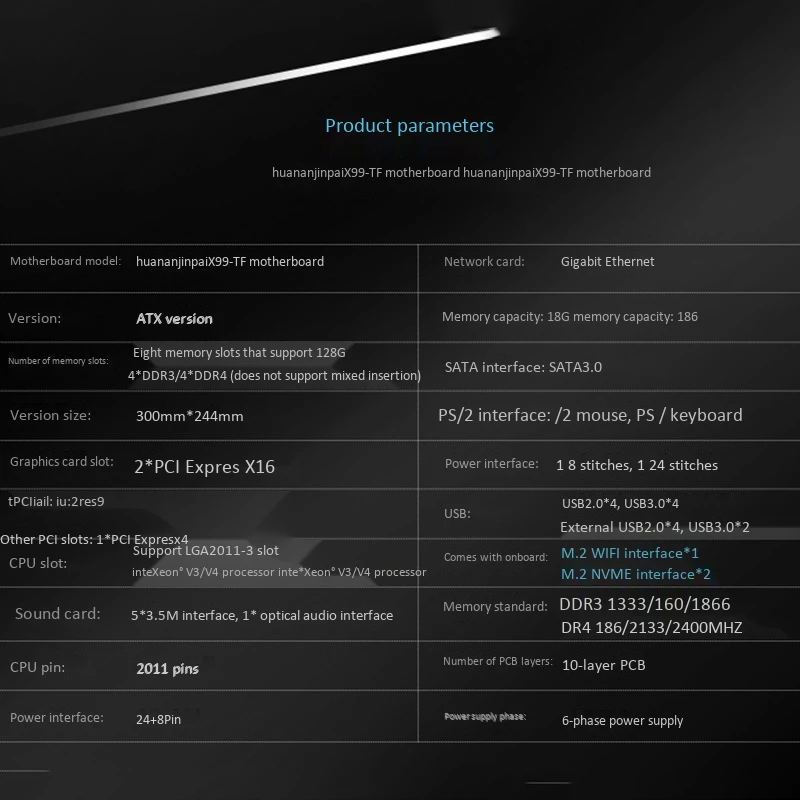The height and width of the screenshot is (800, 800).
Task: Click the "Eight memory slots that support 128G" text
Action: (x=239, y=353)
